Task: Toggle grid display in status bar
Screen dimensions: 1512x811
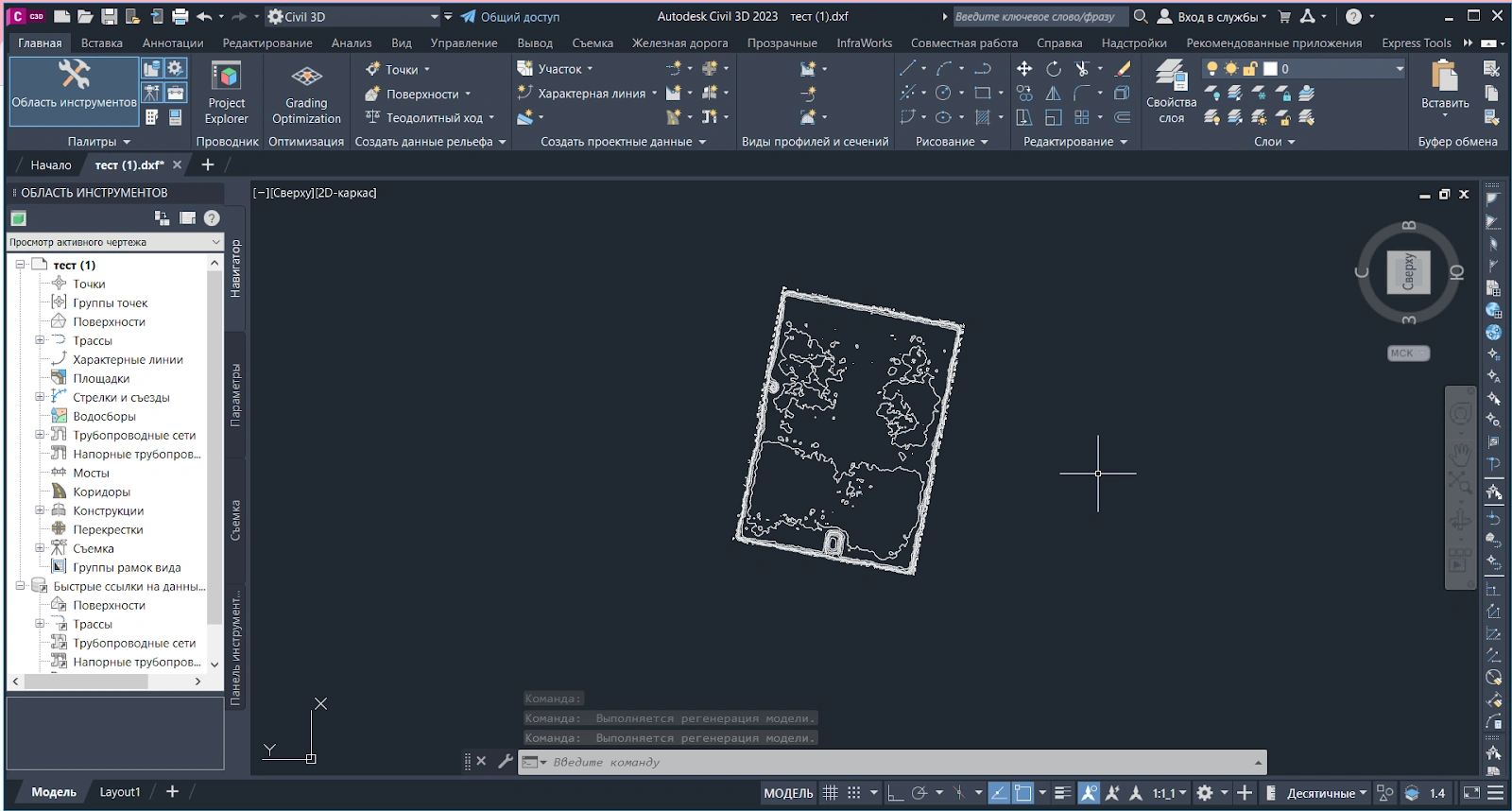Action: point(831,793)
